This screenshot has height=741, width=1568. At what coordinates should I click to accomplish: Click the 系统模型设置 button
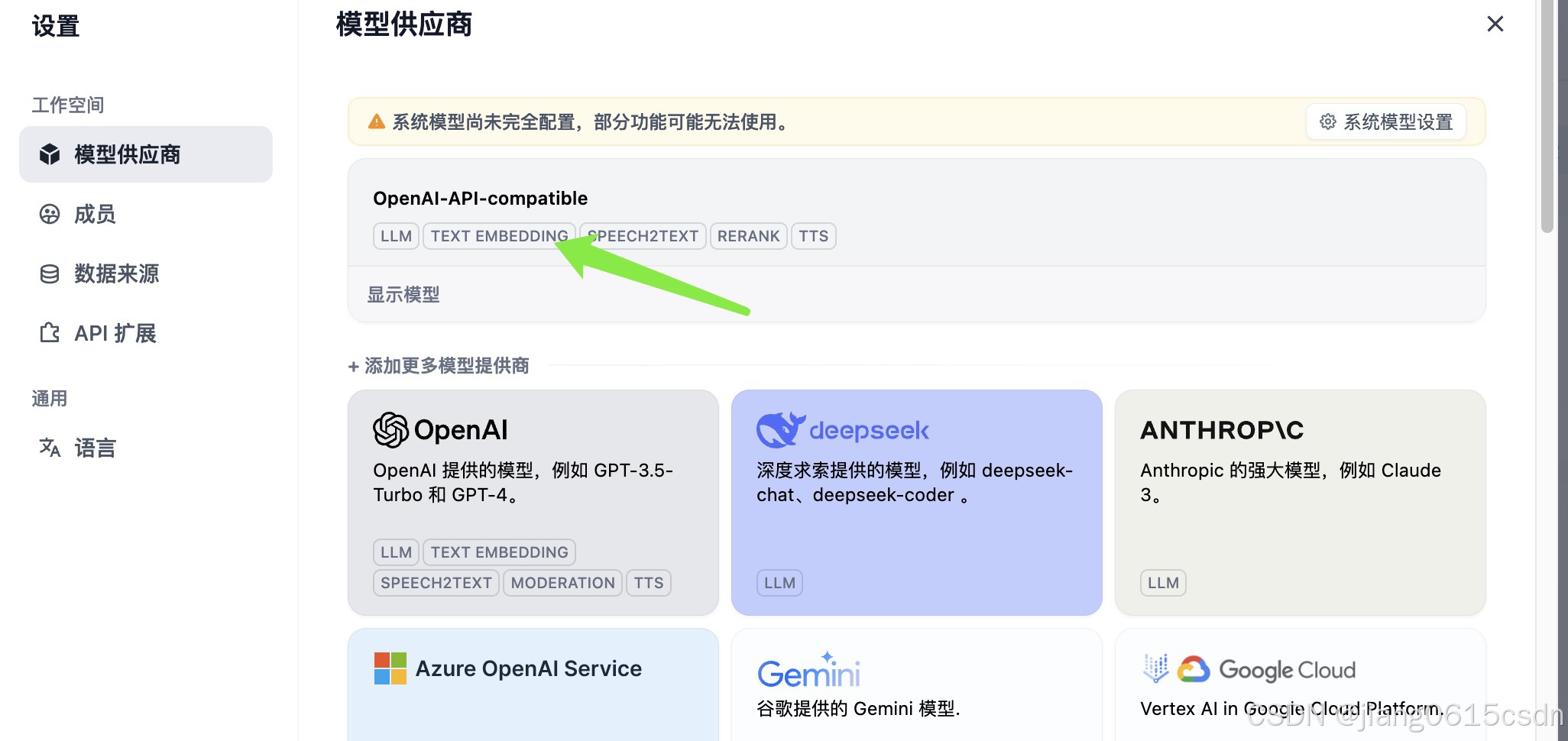click(1386, 121)
